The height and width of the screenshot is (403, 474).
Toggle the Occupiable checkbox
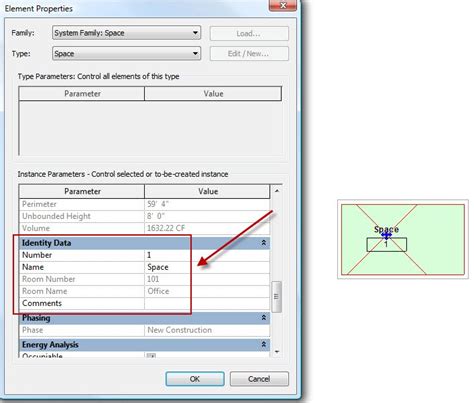click(151, 356)
